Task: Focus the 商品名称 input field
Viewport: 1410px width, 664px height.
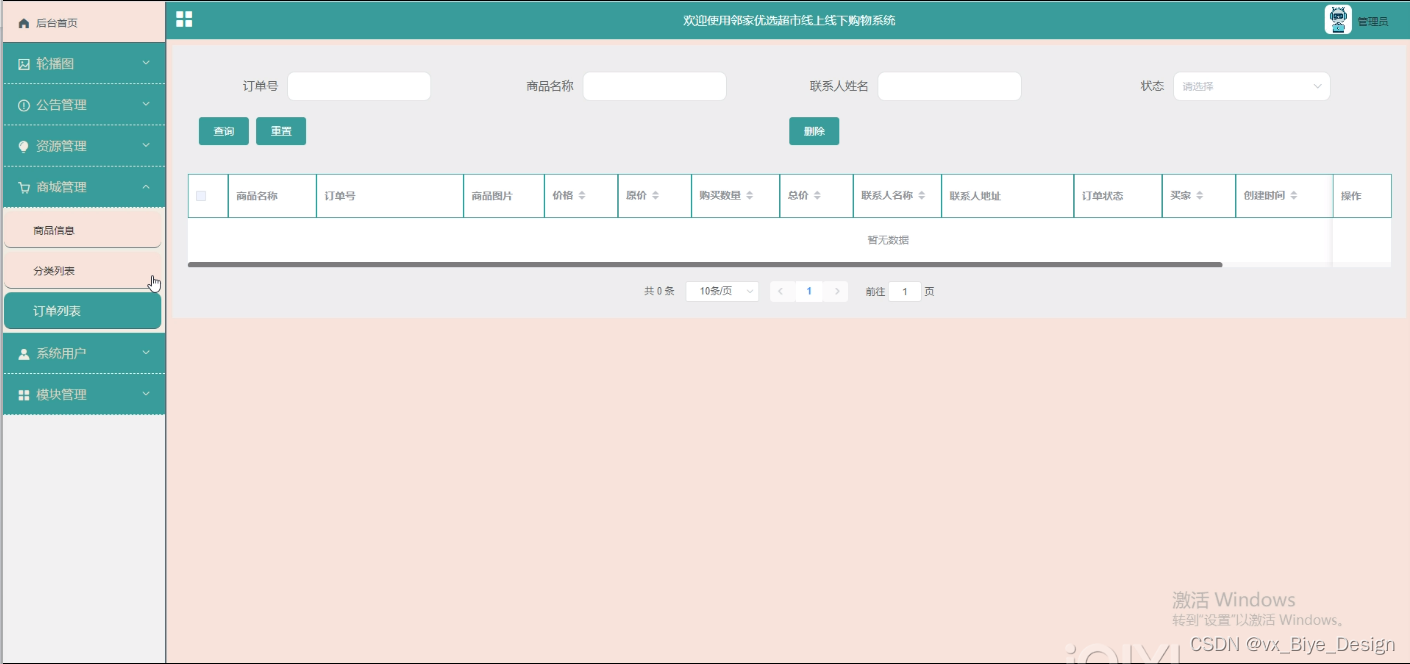Action: tap(654, 86)
